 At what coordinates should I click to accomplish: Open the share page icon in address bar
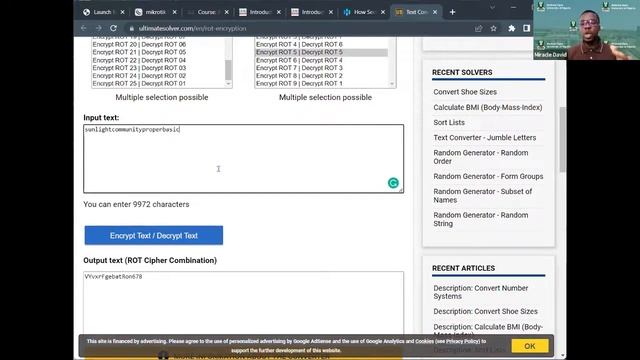[478, 28]
